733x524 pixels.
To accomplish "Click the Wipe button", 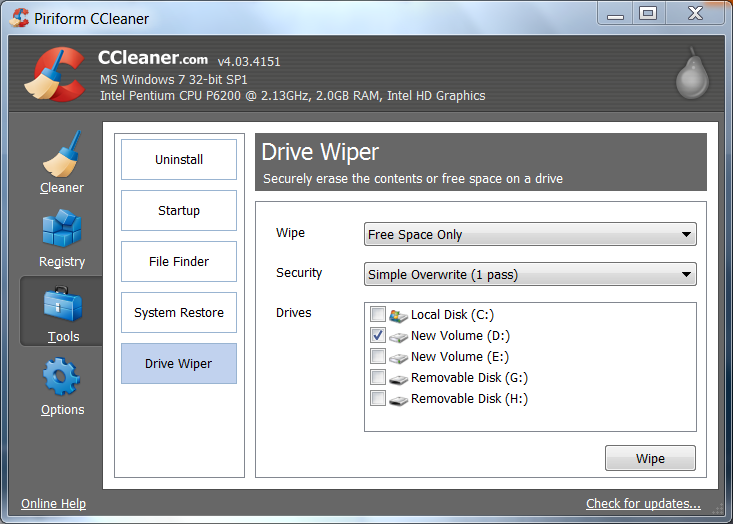I will point(650,458).
